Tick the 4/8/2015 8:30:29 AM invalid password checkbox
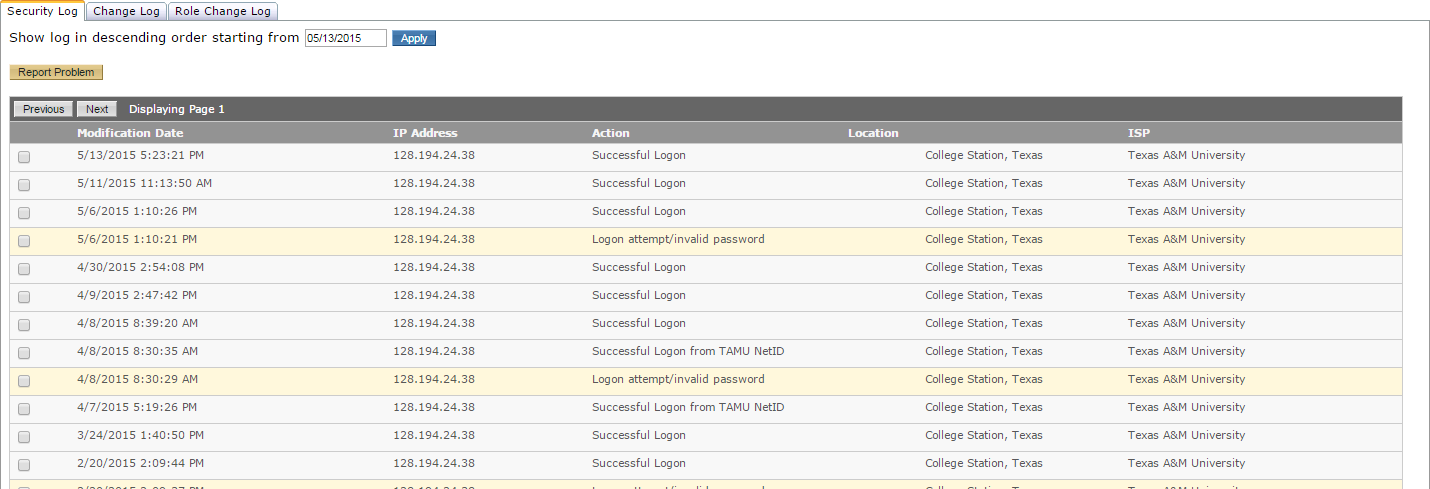 point(24,381)
